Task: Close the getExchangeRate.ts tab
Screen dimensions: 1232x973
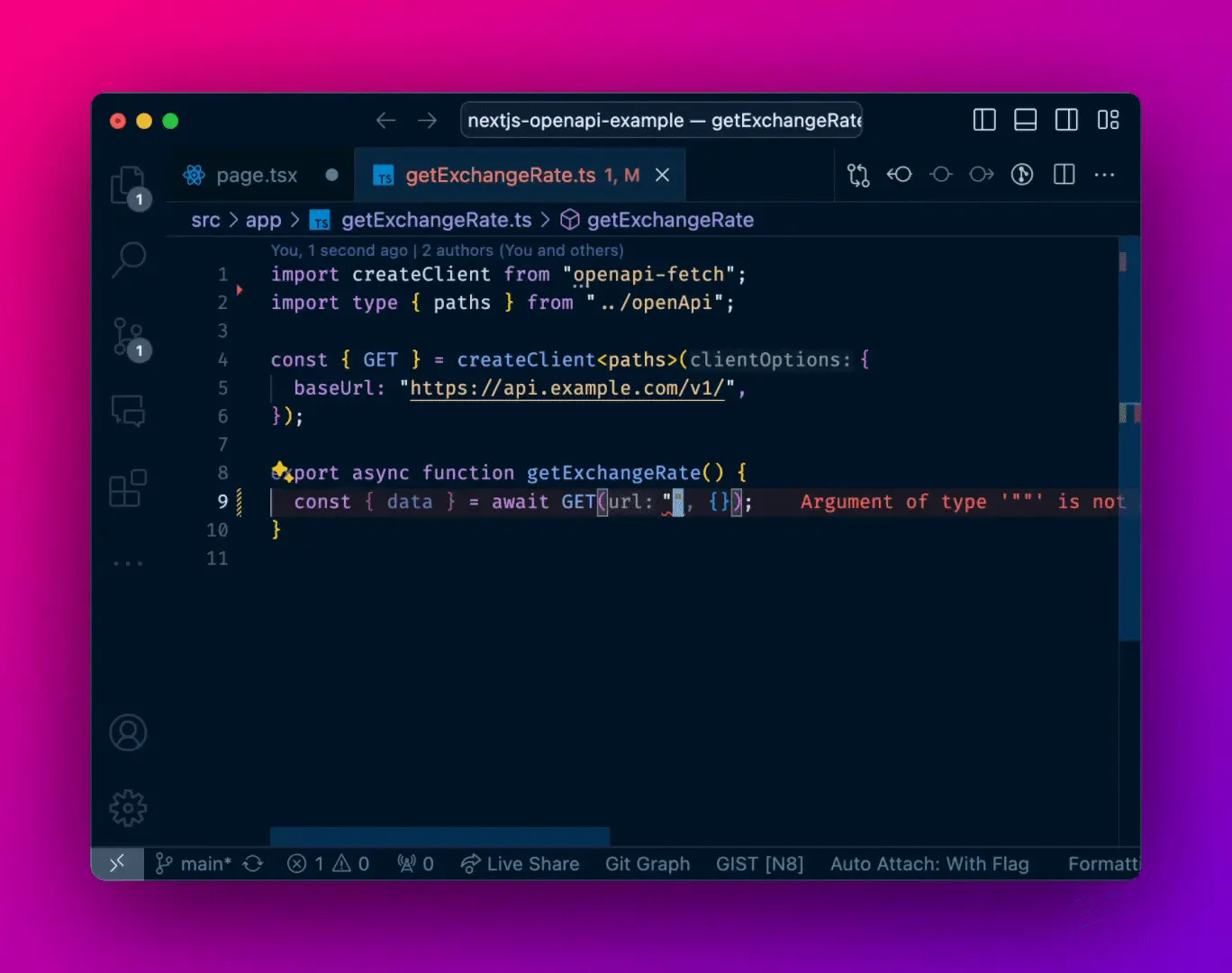Action: pyautogui.click(x=662, y=175)
